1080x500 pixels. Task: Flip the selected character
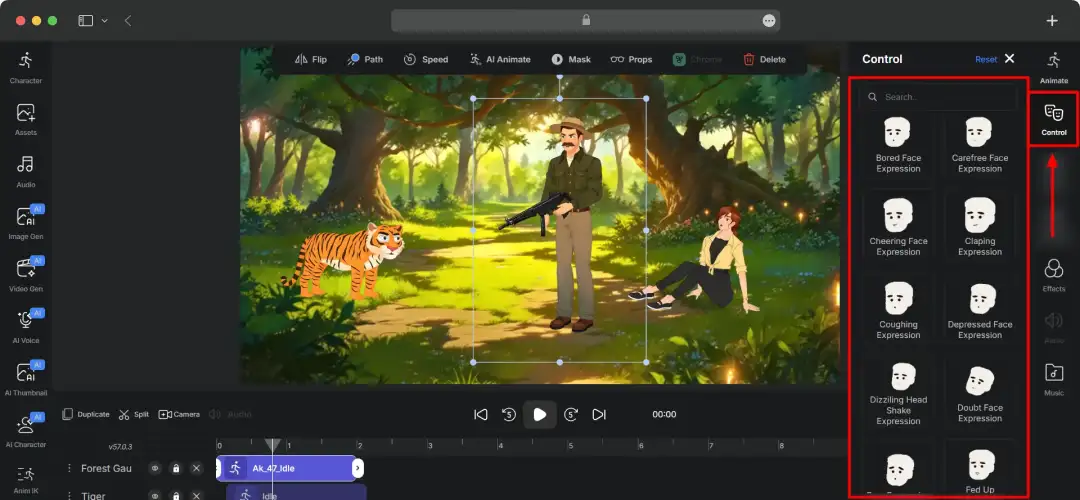[311, 59]
